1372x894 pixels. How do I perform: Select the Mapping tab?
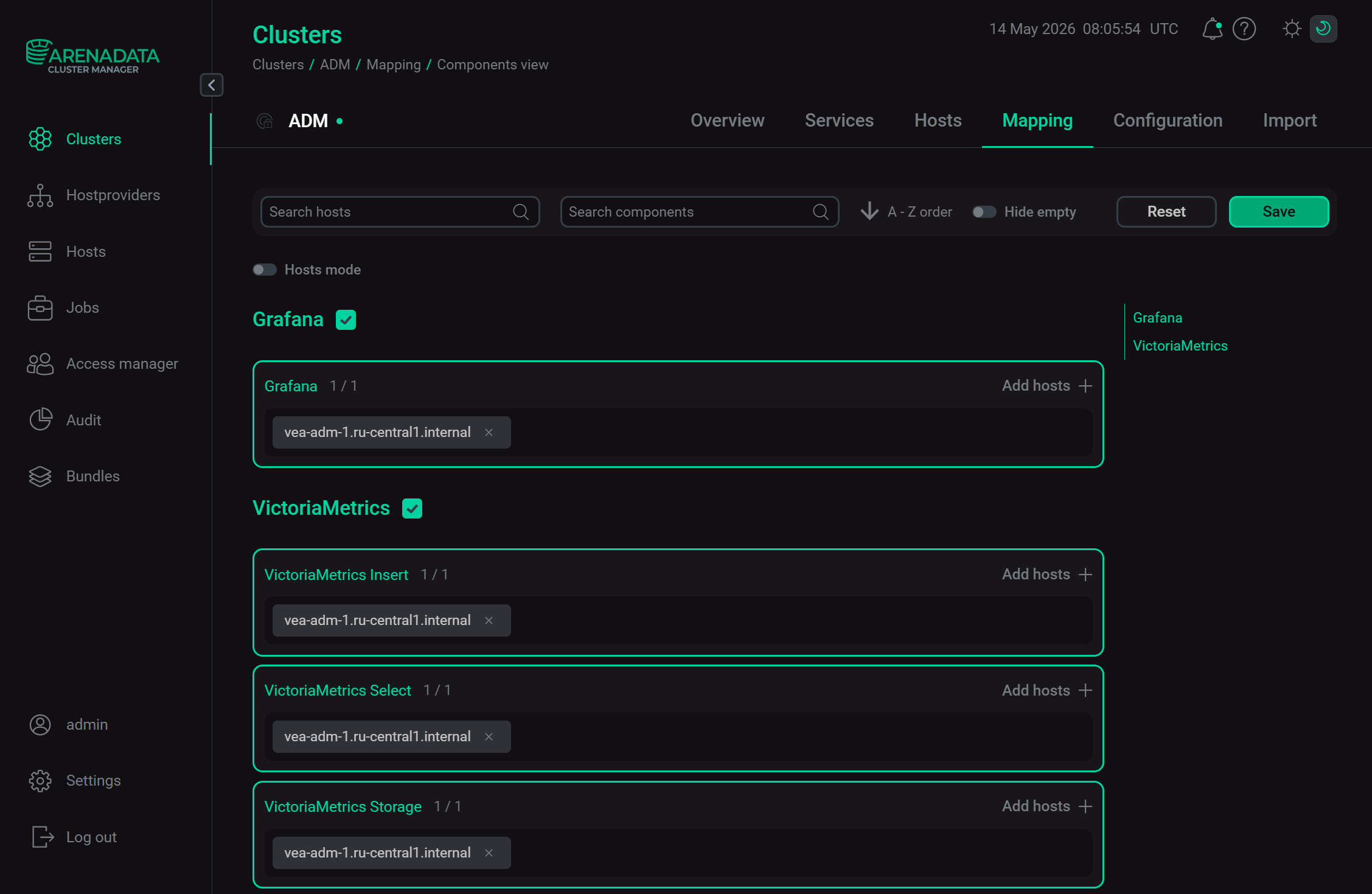click(1037, 120)
